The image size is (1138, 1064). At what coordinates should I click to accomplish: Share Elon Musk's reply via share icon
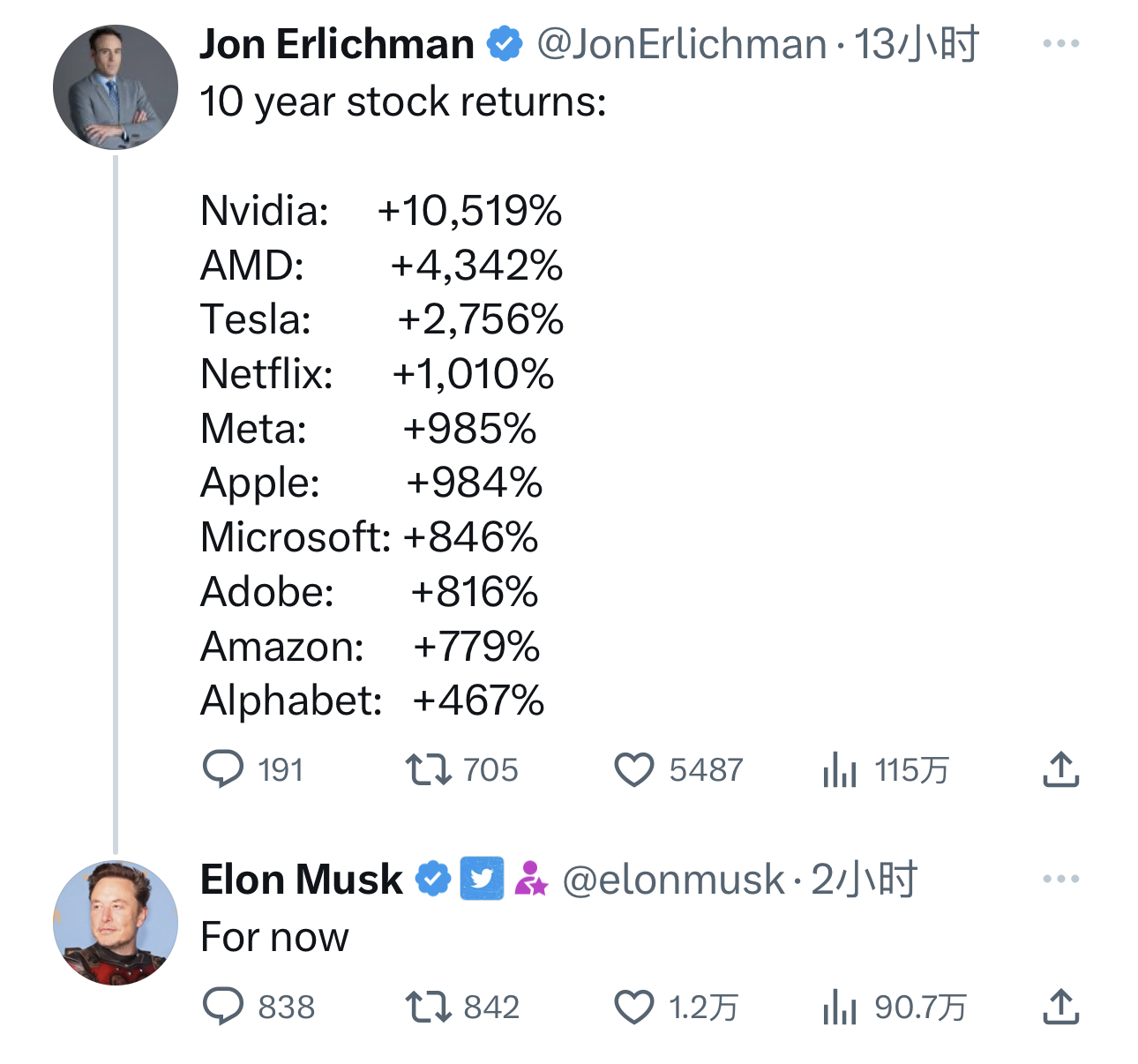(x=1060, y=1007)
